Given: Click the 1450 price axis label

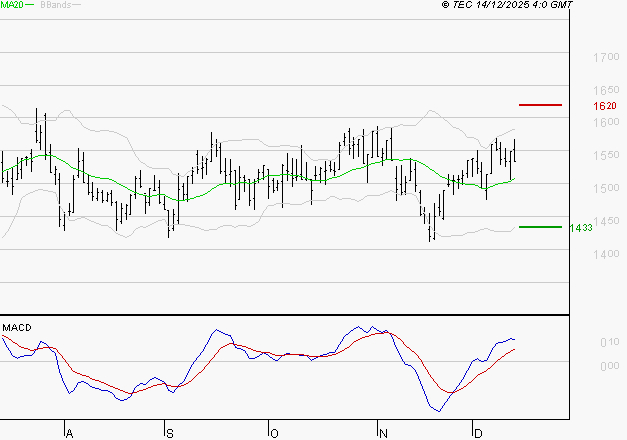Looking at the screenshot, I should [x=606, y=221].
